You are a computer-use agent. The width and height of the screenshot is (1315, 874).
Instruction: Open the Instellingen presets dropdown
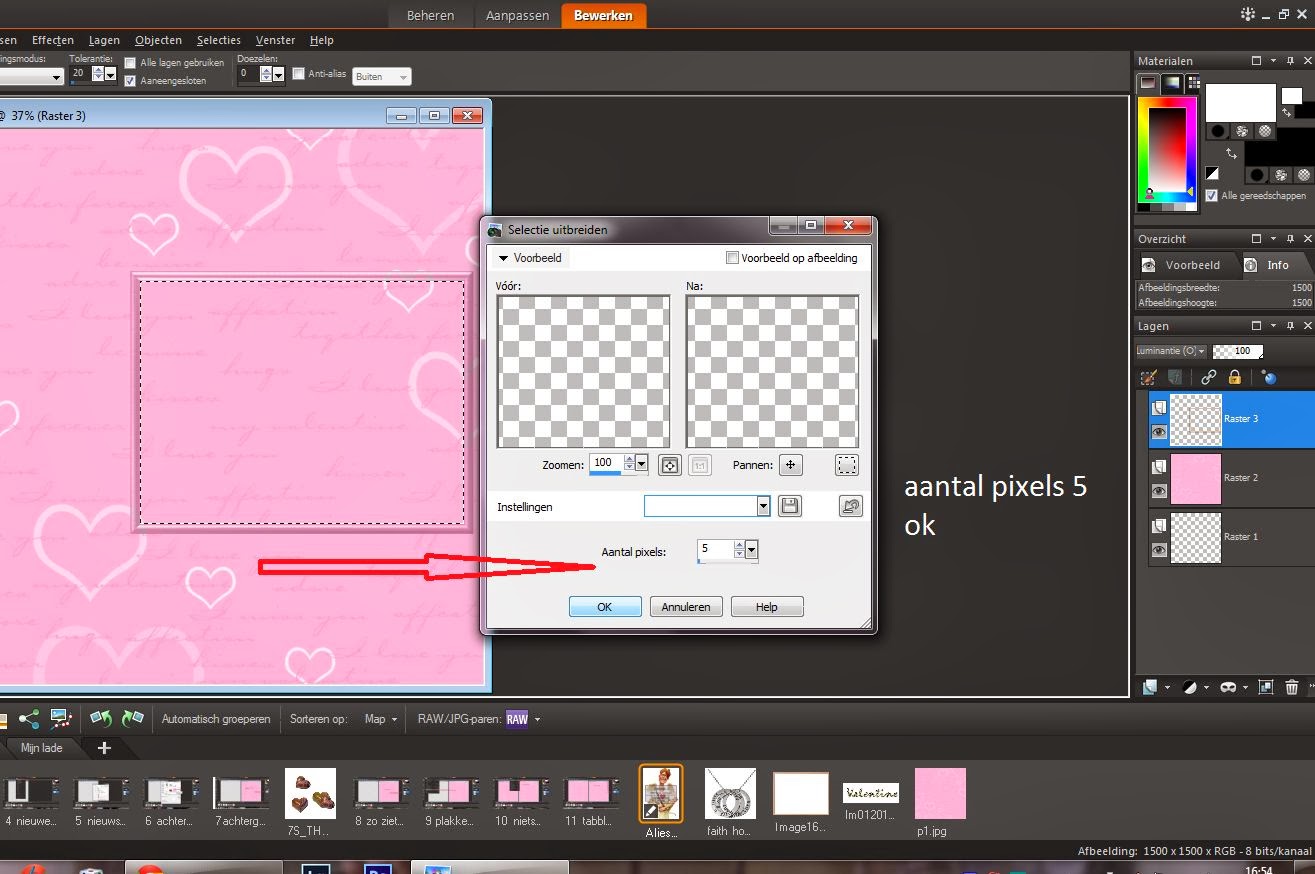click(x=763, y=506)
